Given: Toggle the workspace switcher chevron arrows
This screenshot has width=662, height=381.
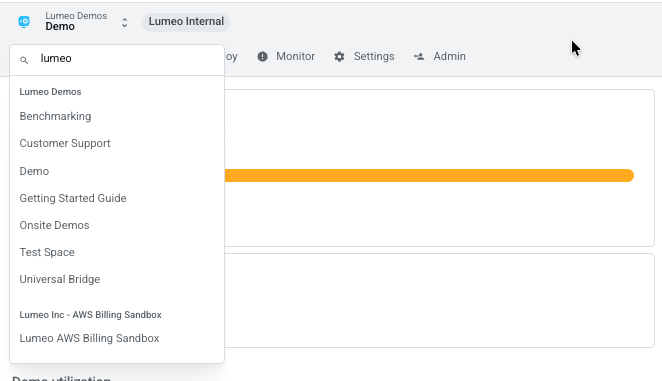Looking at the screenshot, I should [x=125, y=22].
